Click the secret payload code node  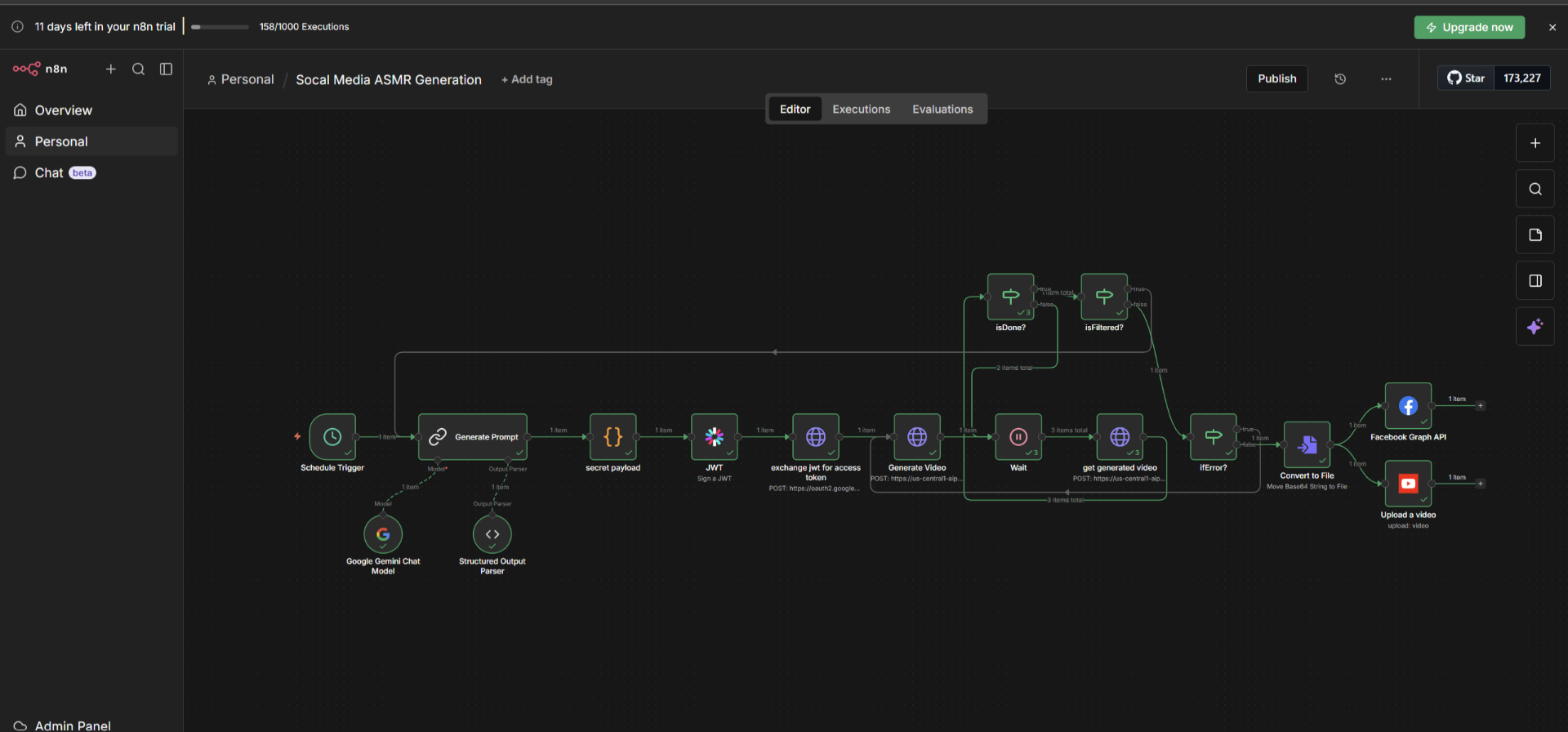[x=613, y=437]
